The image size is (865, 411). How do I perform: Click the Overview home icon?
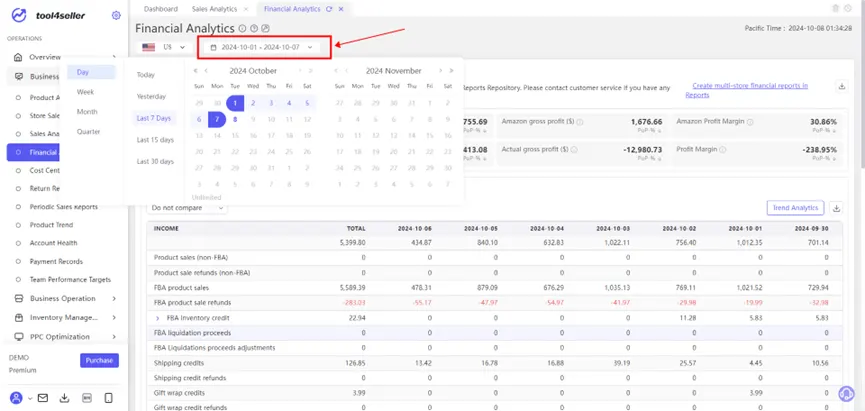pyautogui.click(x=18, y=57)
